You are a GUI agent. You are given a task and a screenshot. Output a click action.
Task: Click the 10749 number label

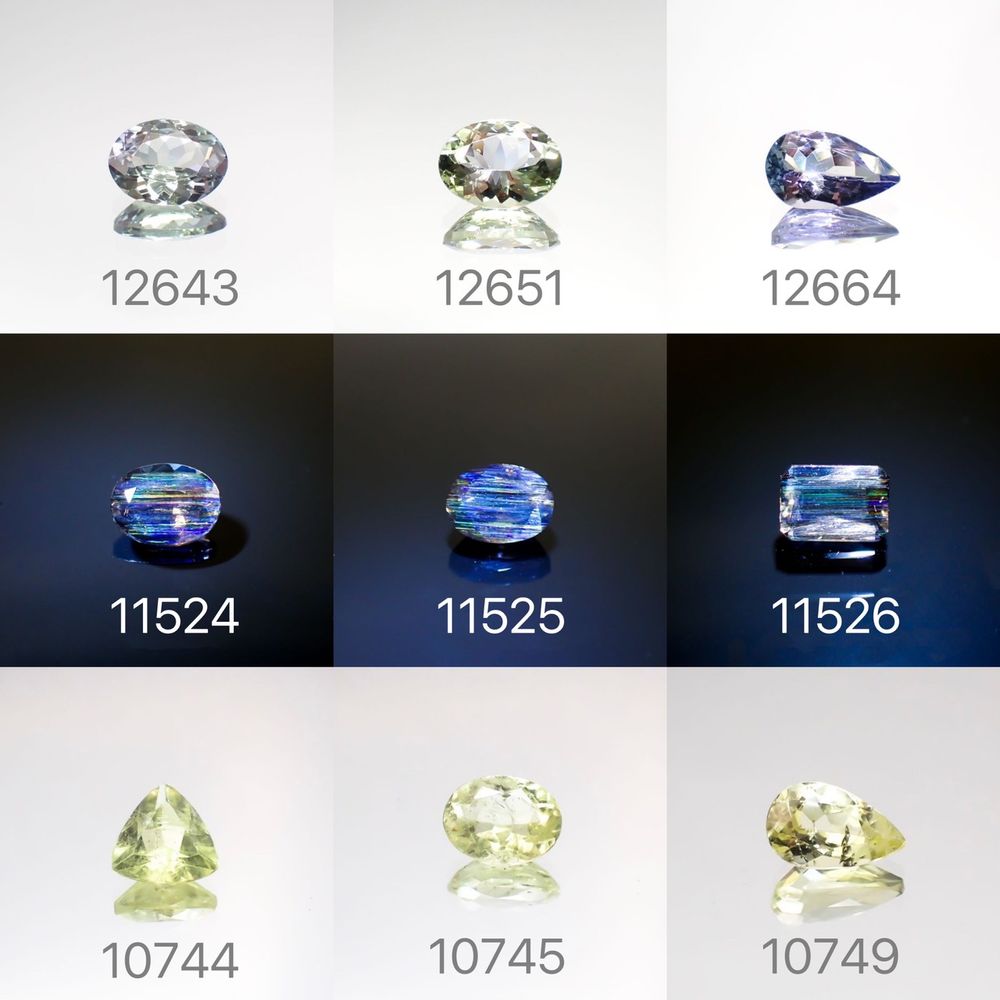click(830, 955)
